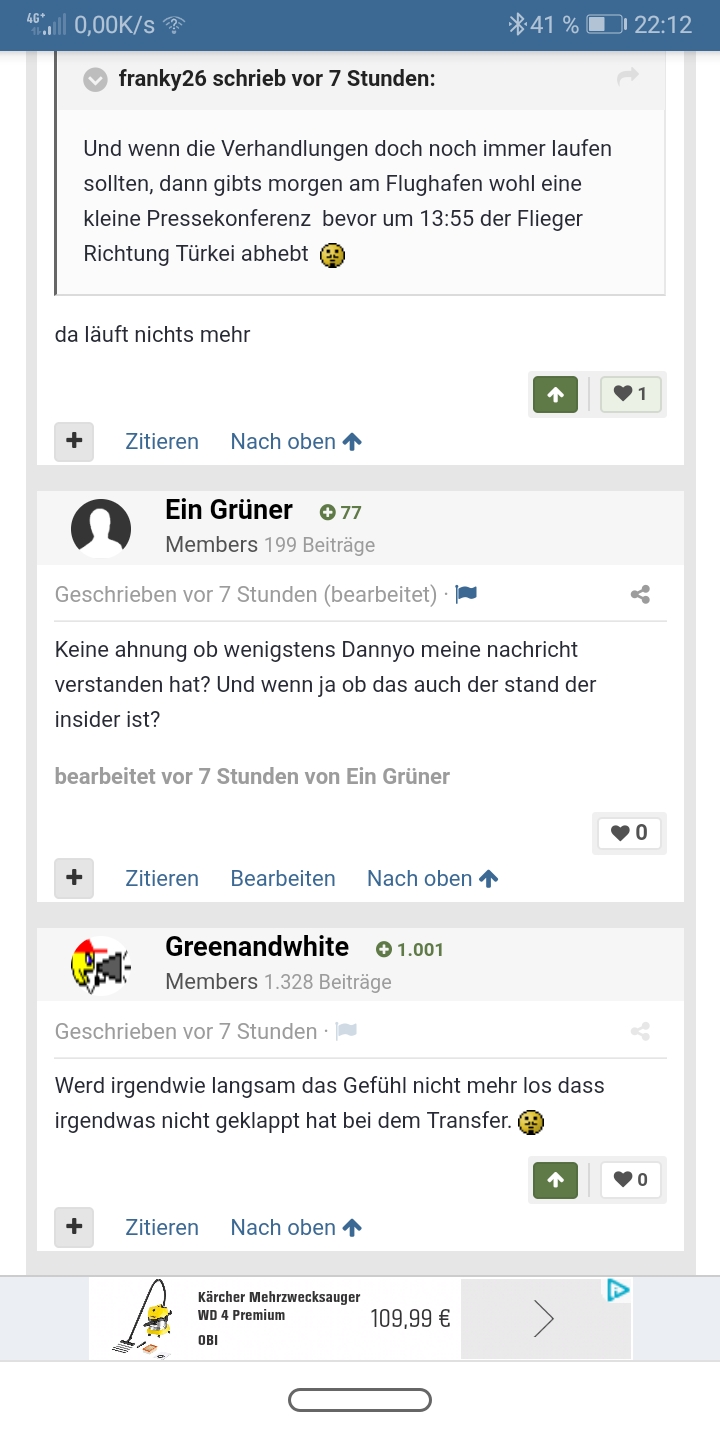
Task: Share Ein Grüner's post via the share icon
Action: pos(641,595)
